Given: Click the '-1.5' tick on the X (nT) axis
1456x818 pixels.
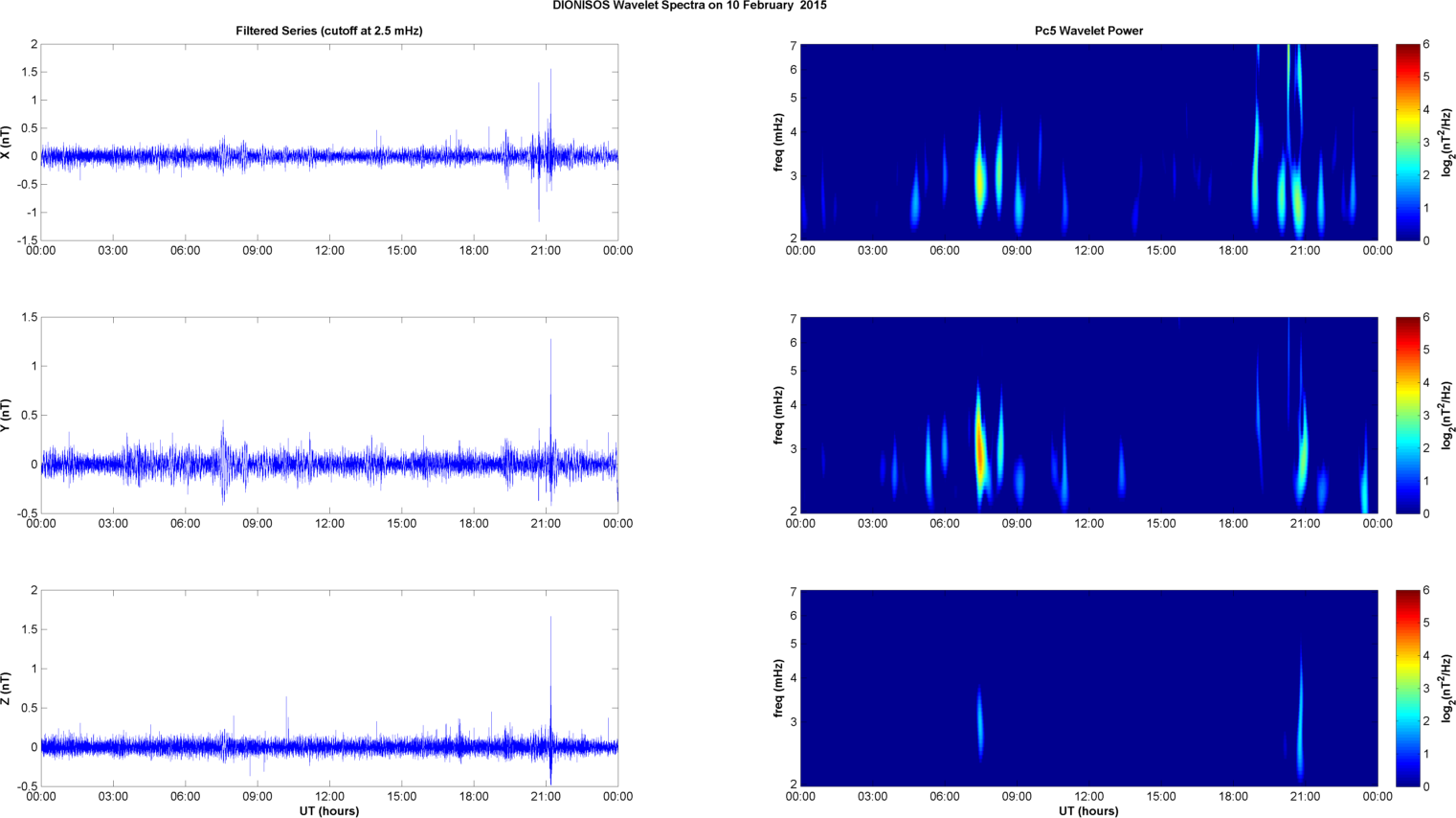Looking at the screenshot, I should [x=26, y=240].
